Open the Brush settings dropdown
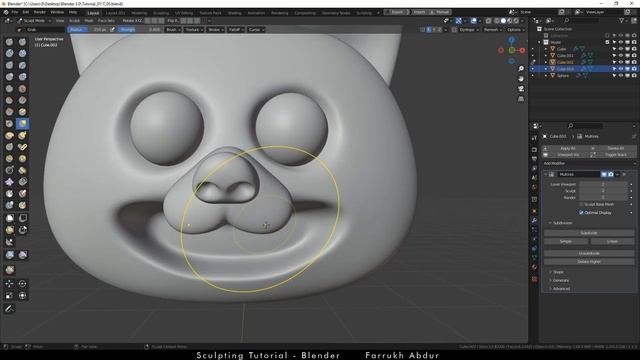This screenshot has height=360, width=640. pos(173,29)
